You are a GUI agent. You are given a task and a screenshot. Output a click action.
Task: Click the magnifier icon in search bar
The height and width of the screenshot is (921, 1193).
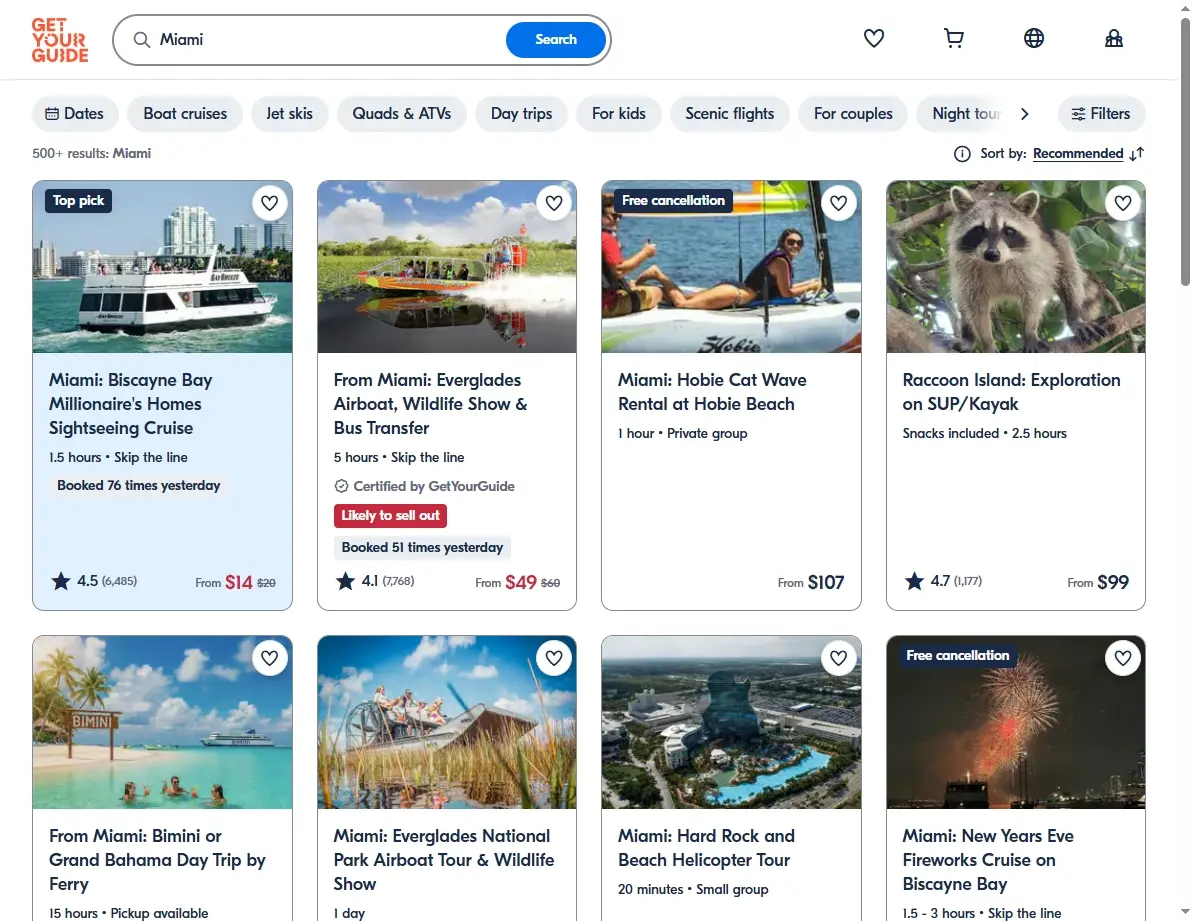(x=142, y=40)
